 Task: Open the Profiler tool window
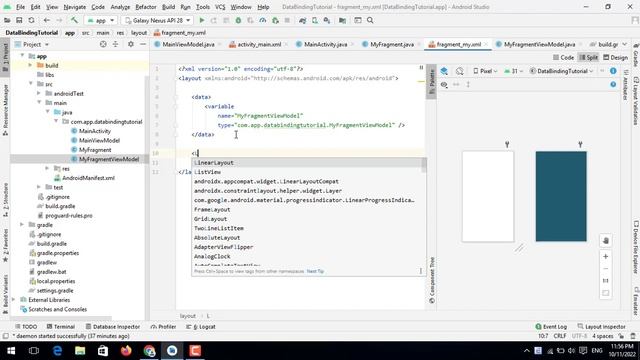click(163, 327)
